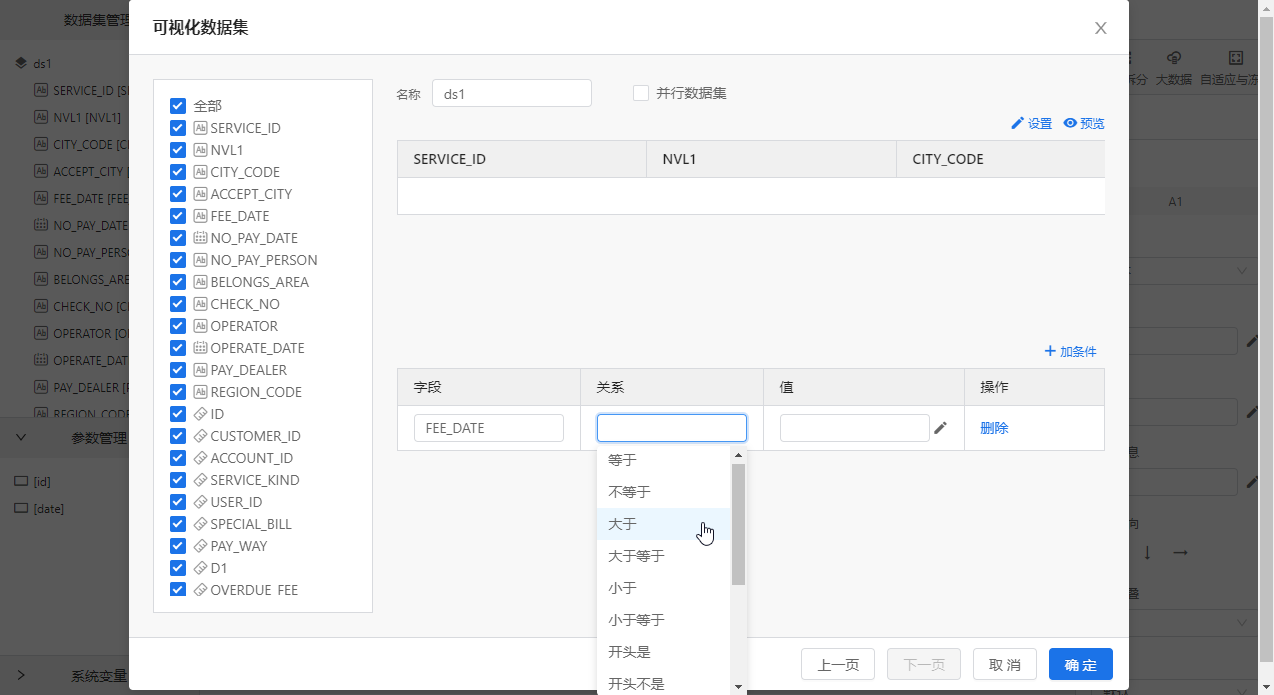
Task: Click the 下一页 button
Action: pyautogui.click(x=924, y=665)
